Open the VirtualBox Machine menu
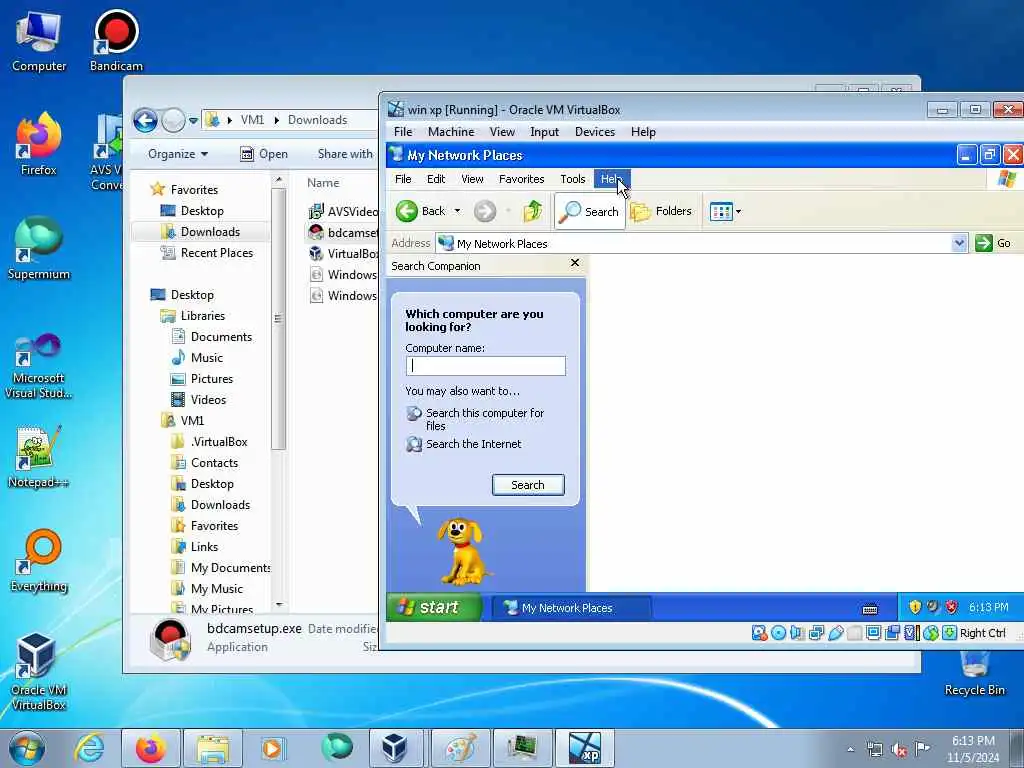This screenshot has width=1024, height=768. (x=451, y=132)
